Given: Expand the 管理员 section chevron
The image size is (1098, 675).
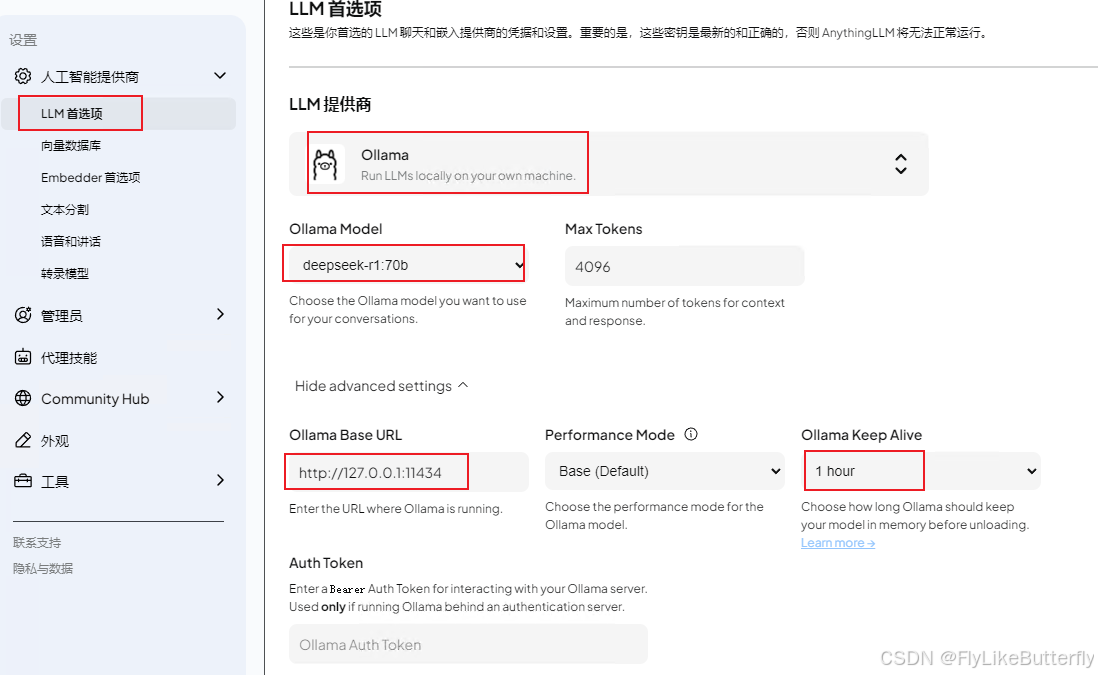Looking at the screenshot, I should pyautogui.click(x=221, y=314).
